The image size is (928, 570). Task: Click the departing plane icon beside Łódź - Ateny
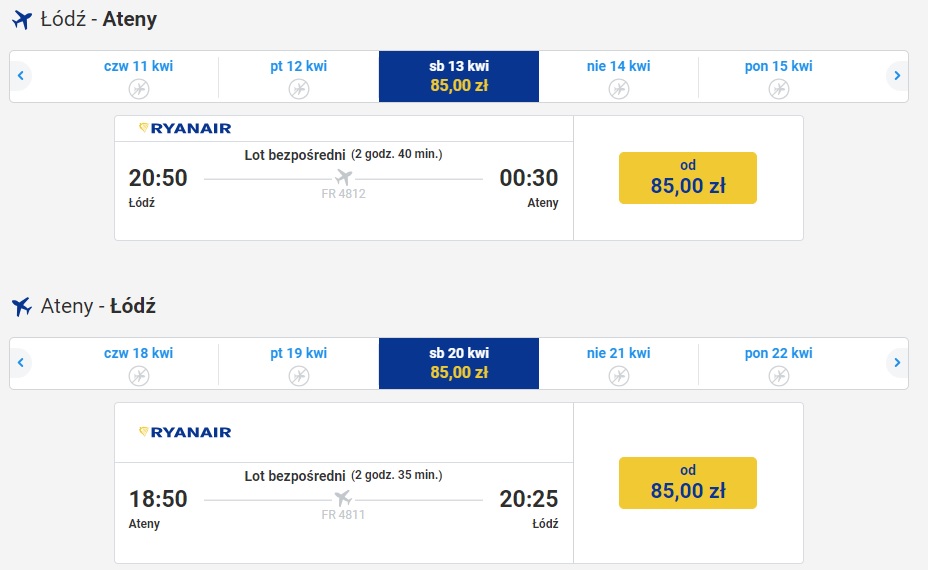pos(22,20)
